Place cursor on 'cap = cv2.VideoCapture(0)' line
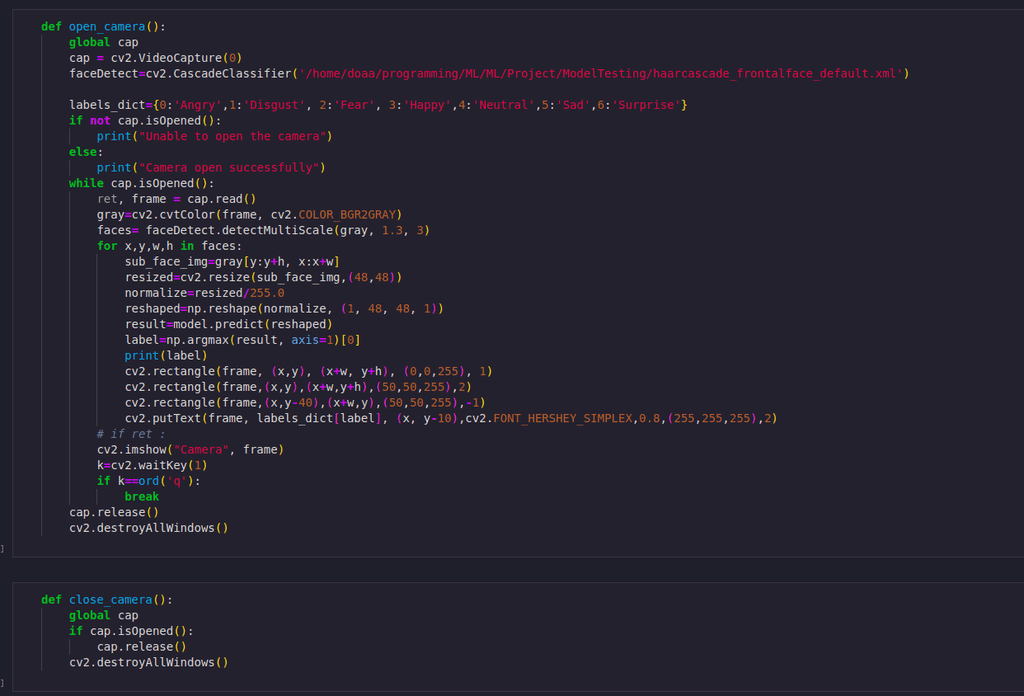Viewport: 1024px width, 696px height. (155, 58)
